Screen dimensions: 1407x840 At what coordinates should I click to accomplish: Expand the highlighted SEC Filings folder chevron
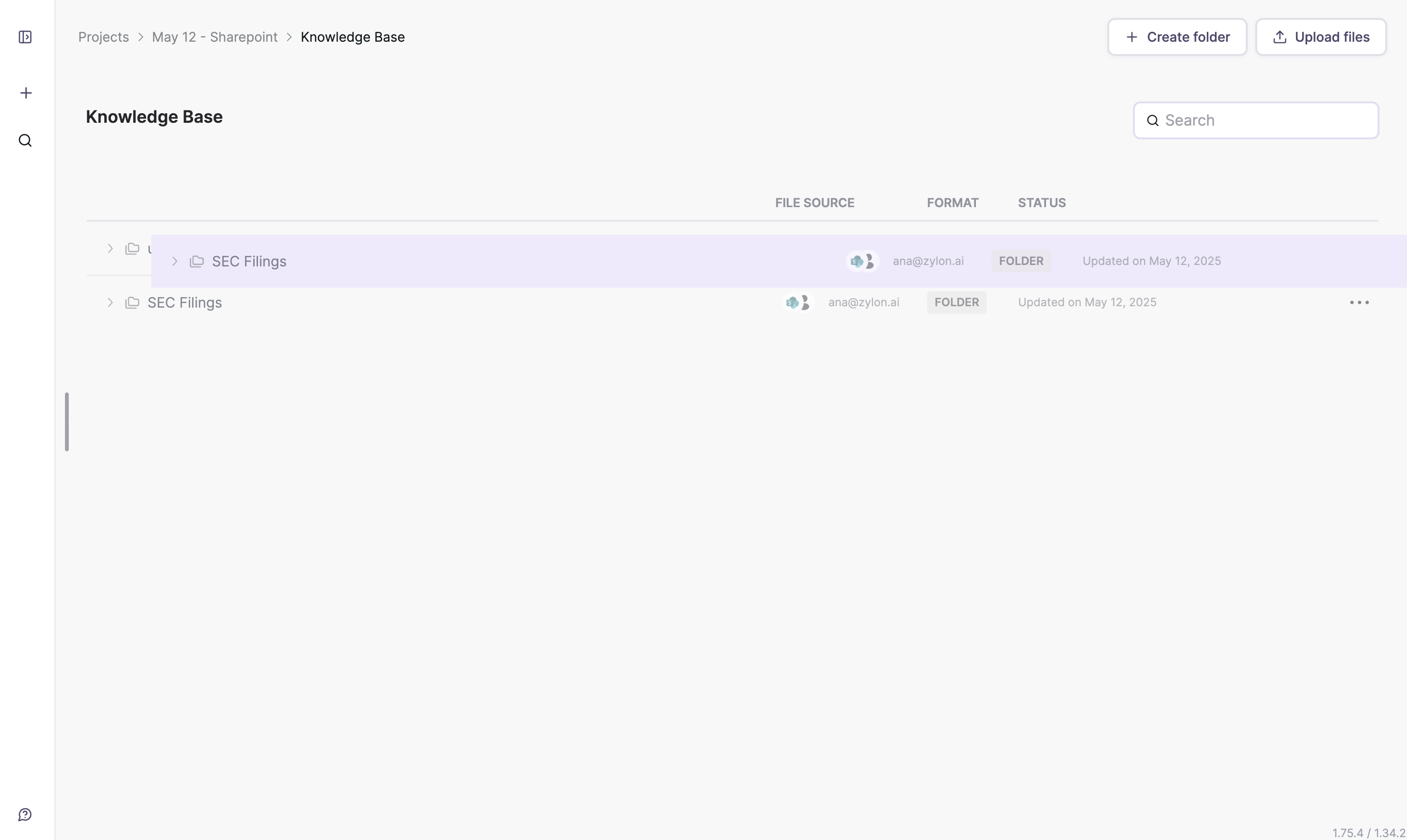coord(175,262)
